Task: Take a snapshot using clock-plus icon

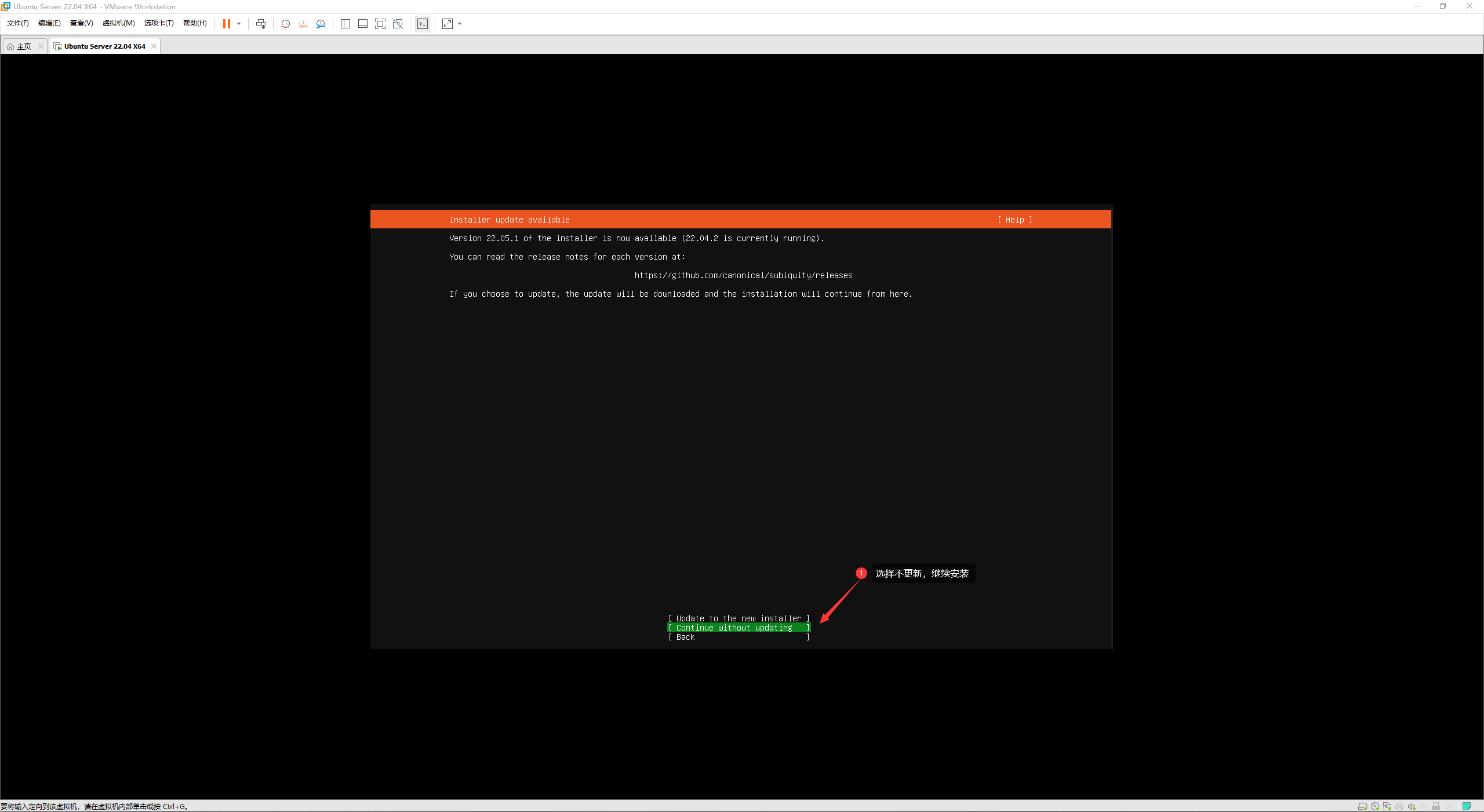Action: click(x=285, y=24)
